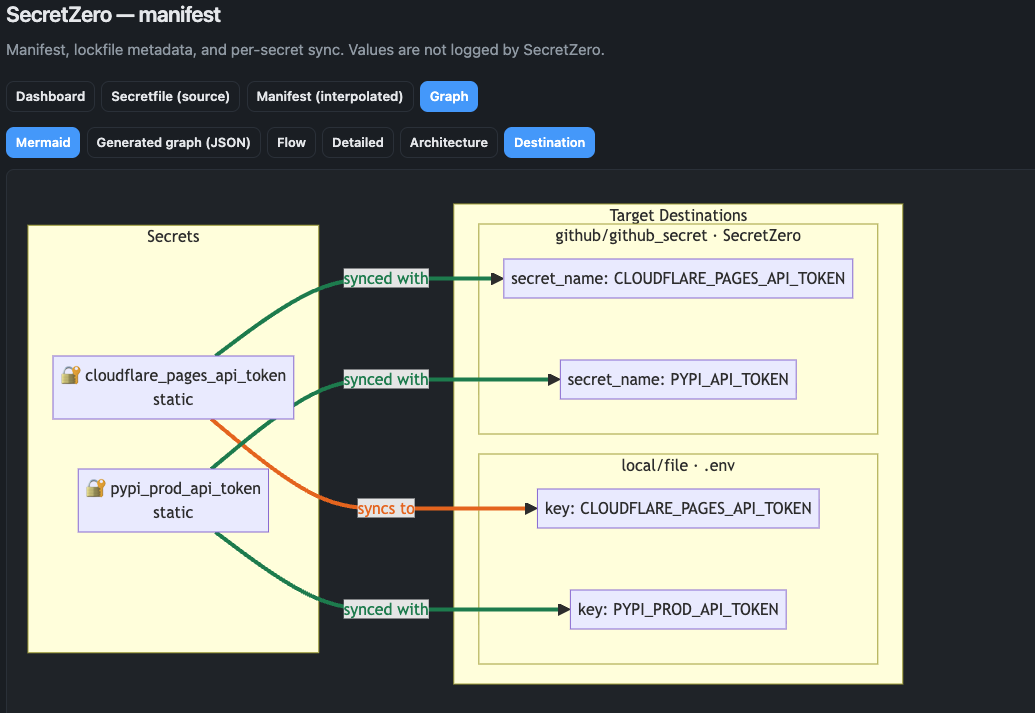
Task: Select secret_name: PYPI_API_TOKEN node
Action: pyautogui.click(x=677, y=379)
